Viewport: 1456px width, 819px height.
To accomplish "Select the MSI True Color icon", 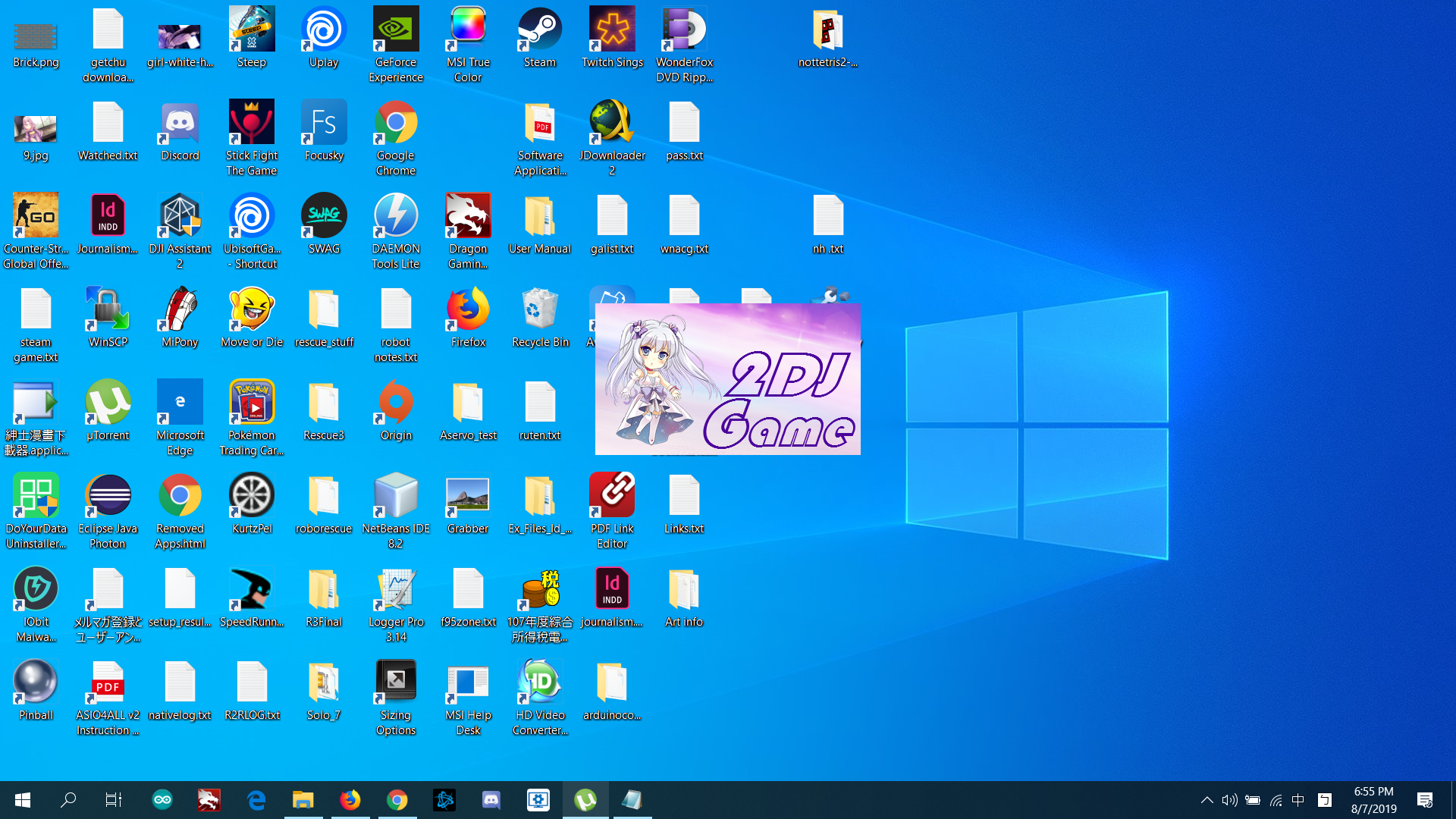I will click(x=468, y=45).
